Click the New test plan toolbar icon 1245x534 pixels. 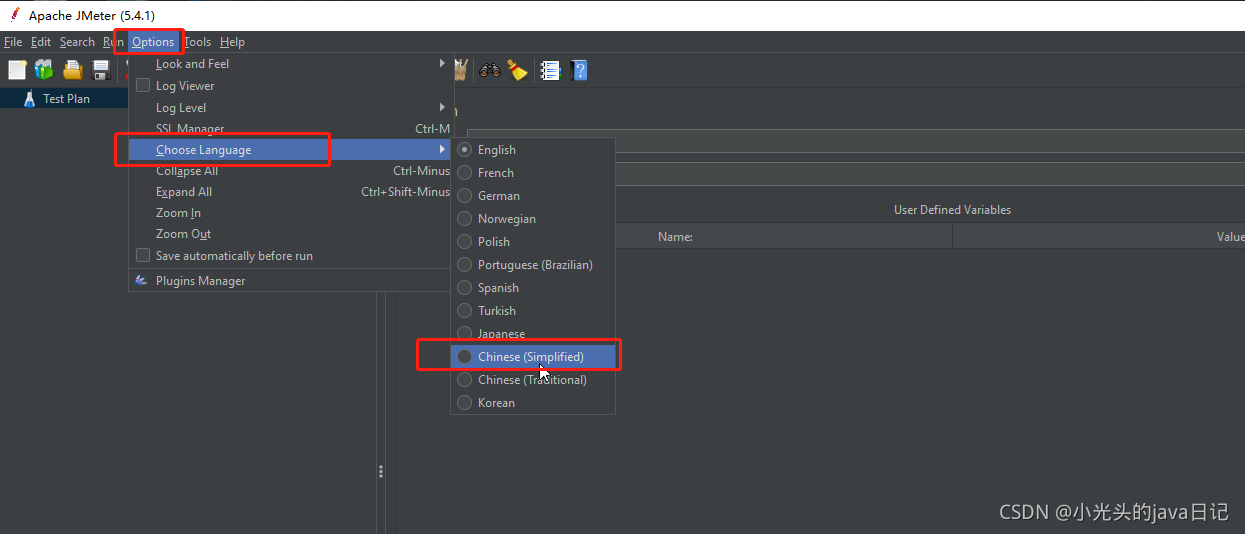[18, 70]
